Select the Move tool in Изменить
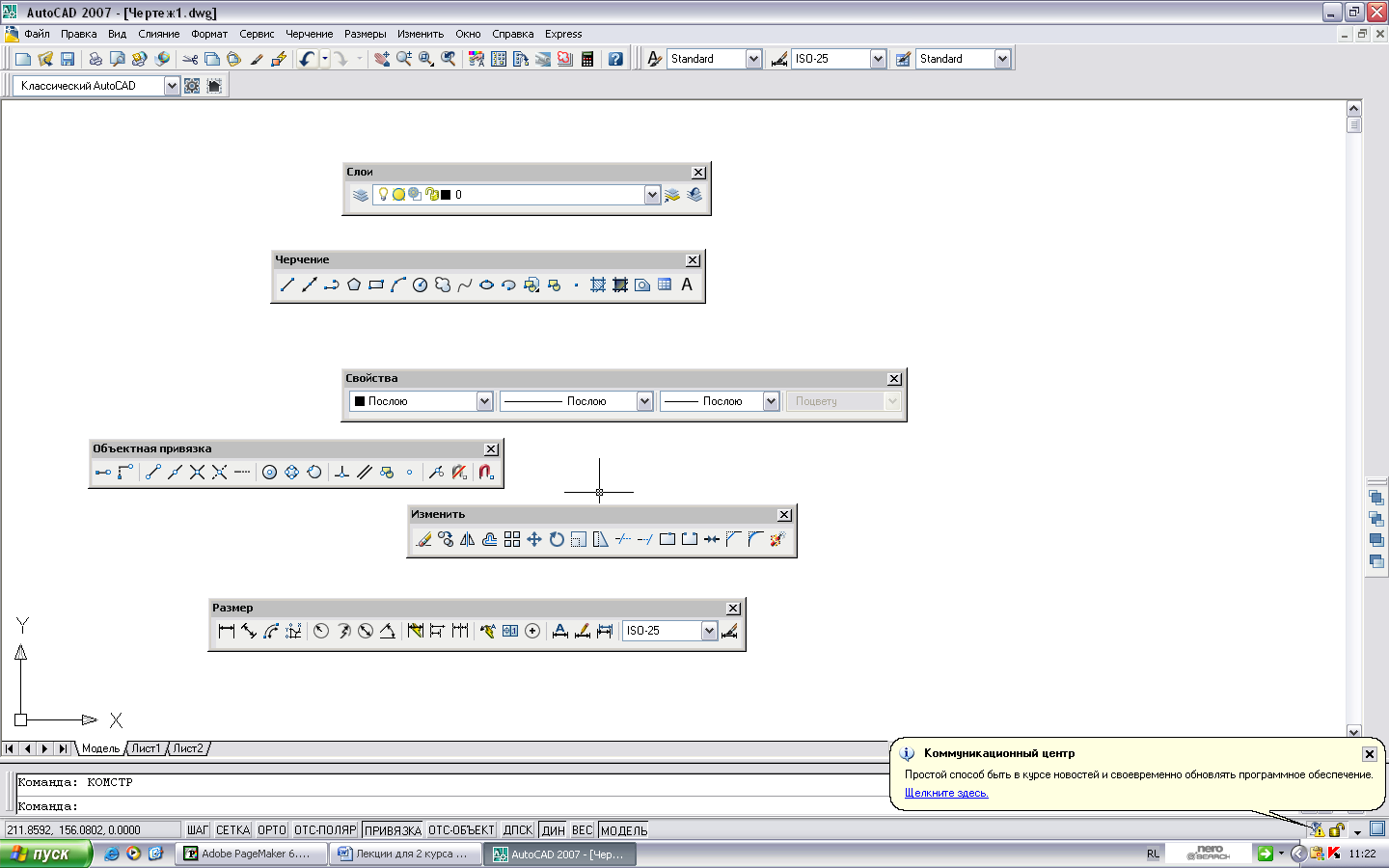1389x868 pixels. (x=534, y=539)
